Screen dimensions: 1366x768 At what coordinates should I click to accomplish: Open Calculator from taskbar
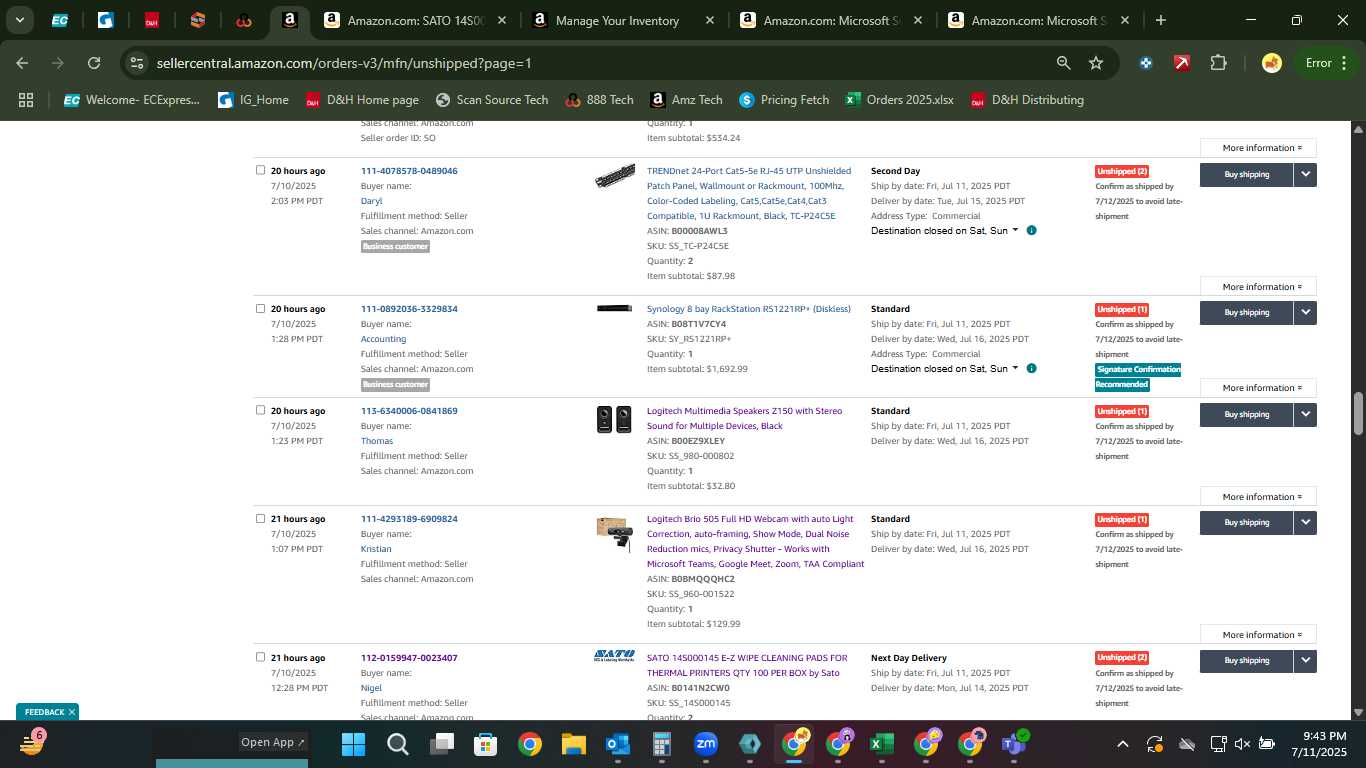tap(661, 744)
